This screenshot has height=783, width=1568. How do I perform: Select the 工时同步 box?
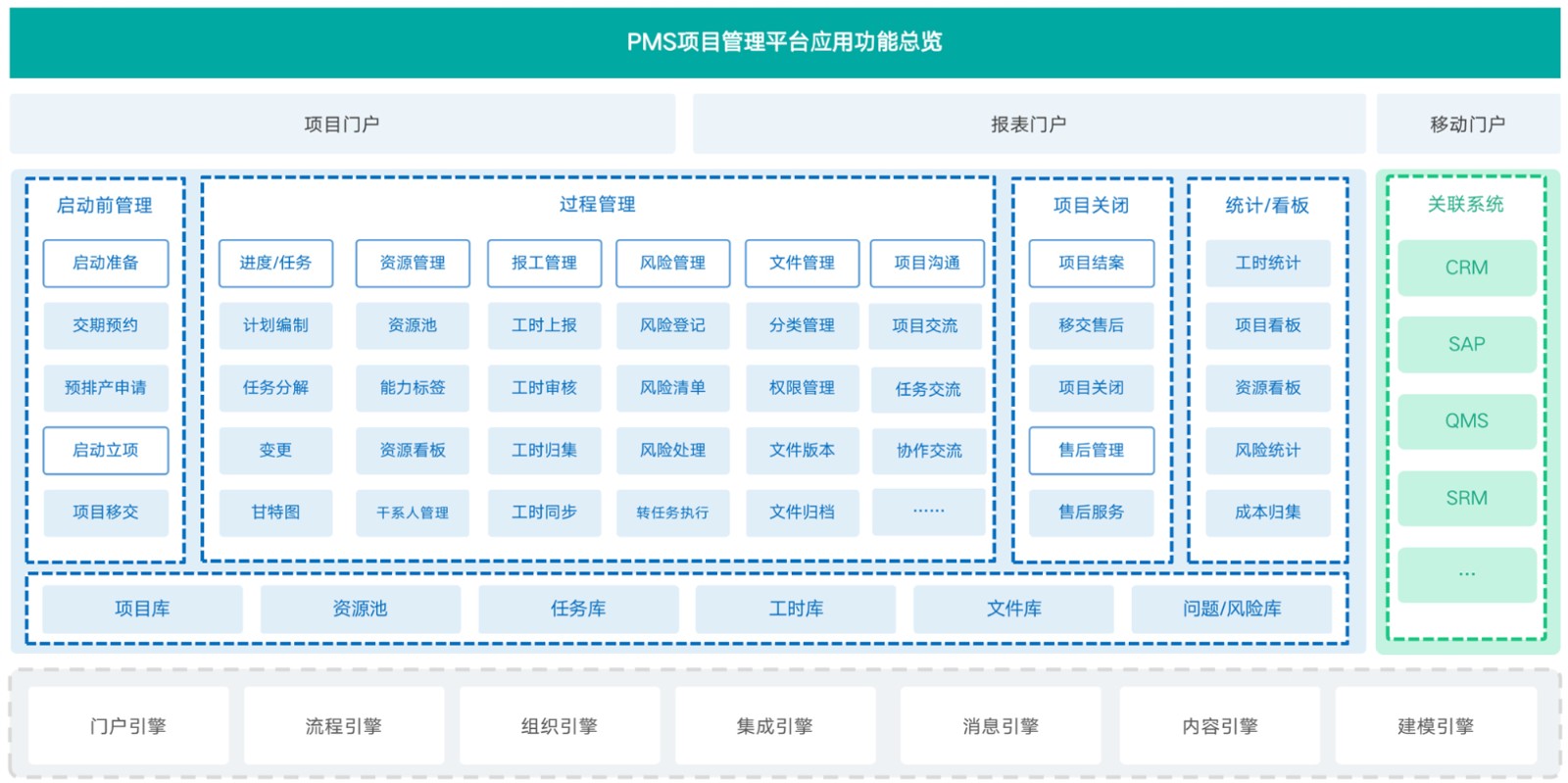click(x=545, y=513)
